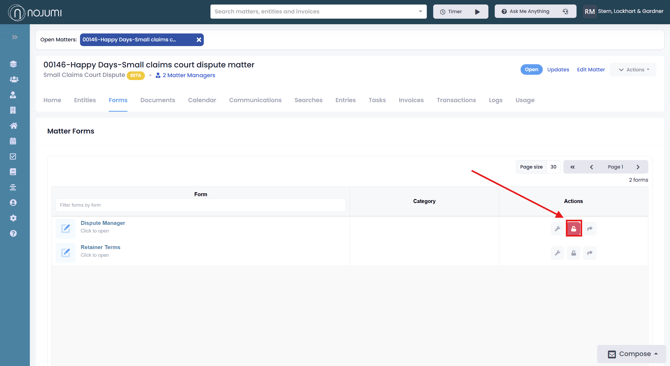
Task: Focus the search matters, entities and invoices field
Action: click(x=318, y=12)
